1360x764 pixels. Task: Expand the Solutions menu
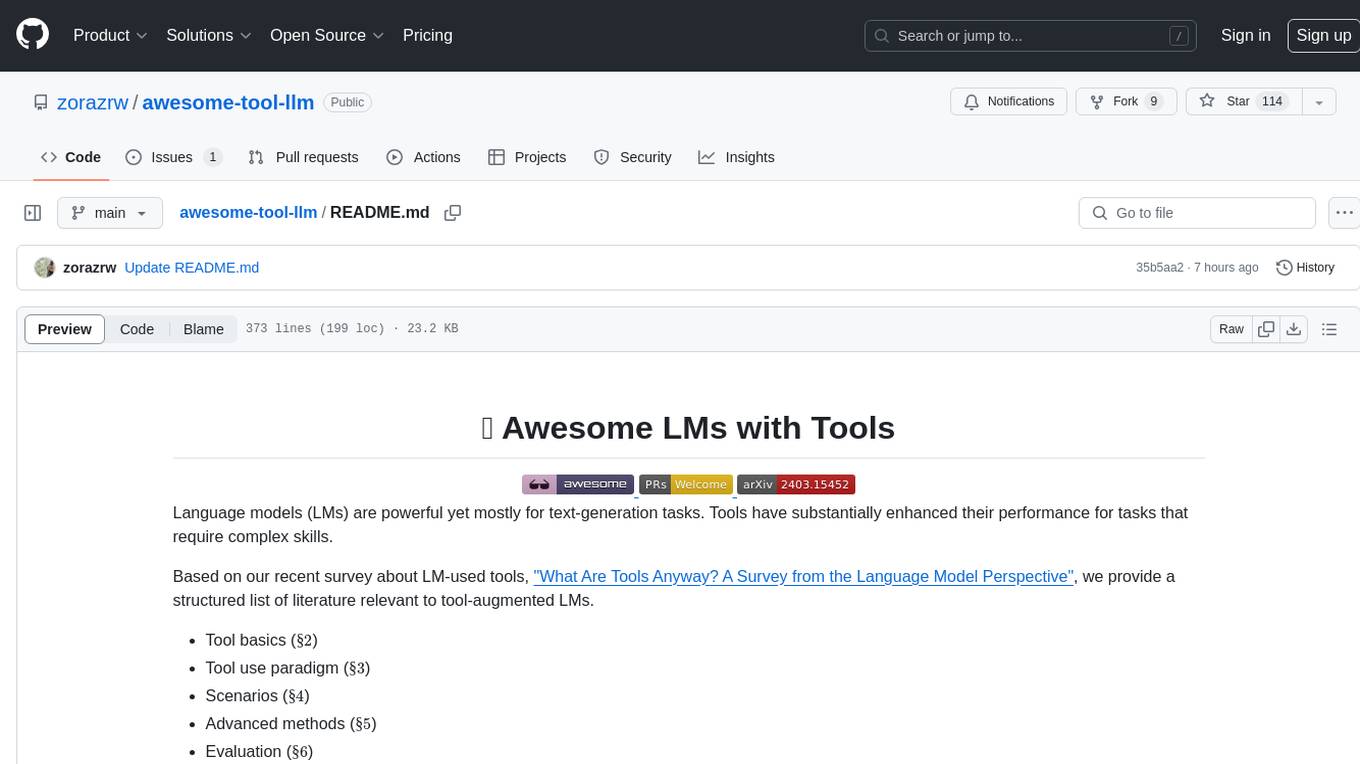tap(209, 35)
